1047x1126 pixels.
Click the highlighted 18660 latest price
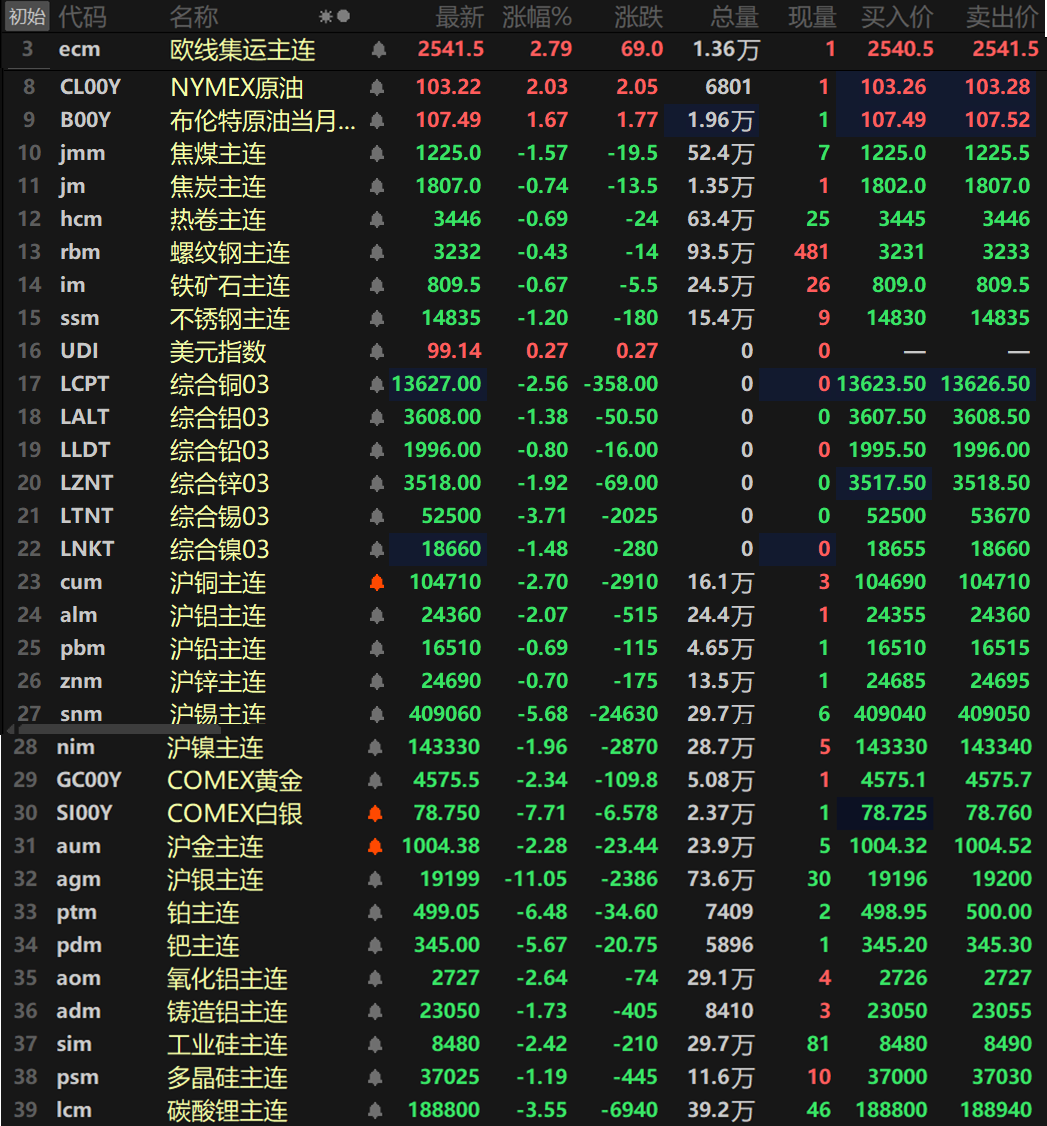pos(451,549)
